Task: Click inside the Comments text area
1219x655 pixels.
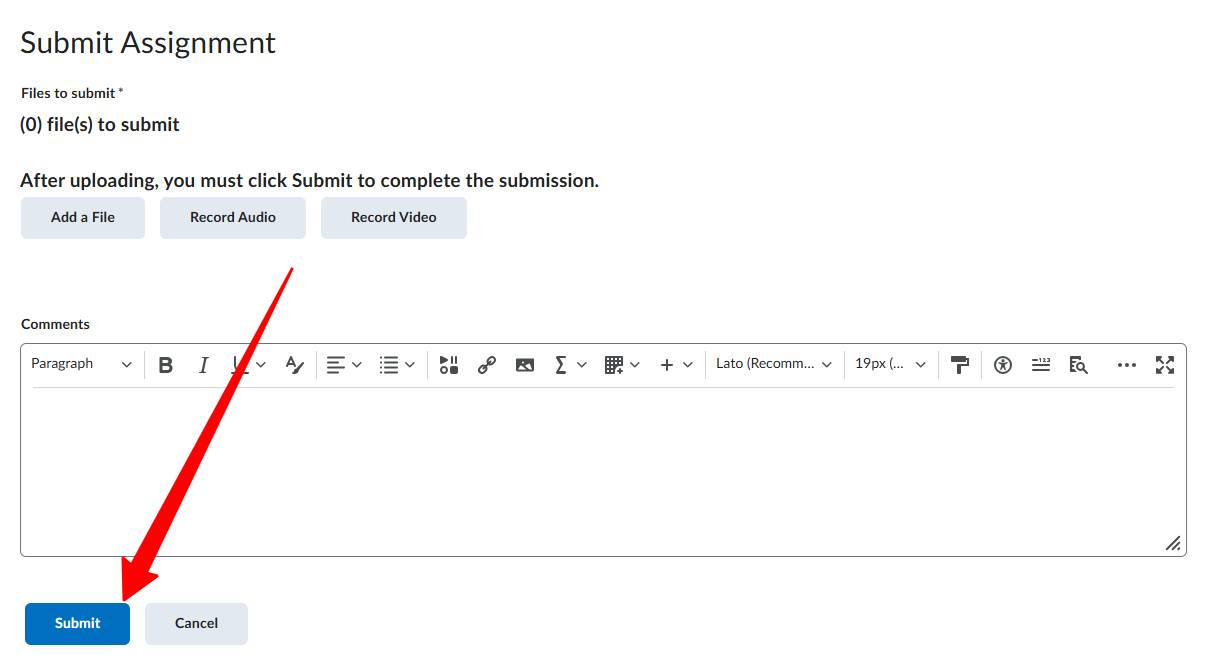Action: tap(603, 470)
